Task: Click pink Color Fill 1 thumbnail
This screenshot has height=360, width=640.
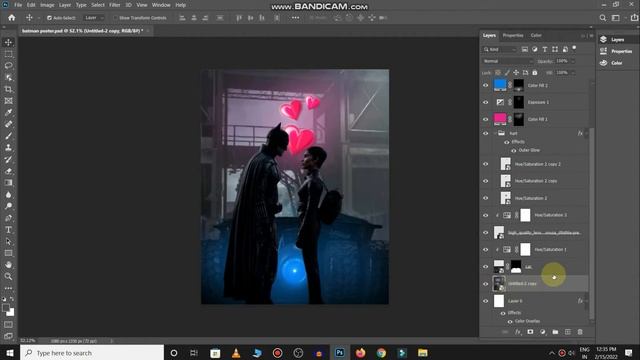Action: [x=500, y=119]
